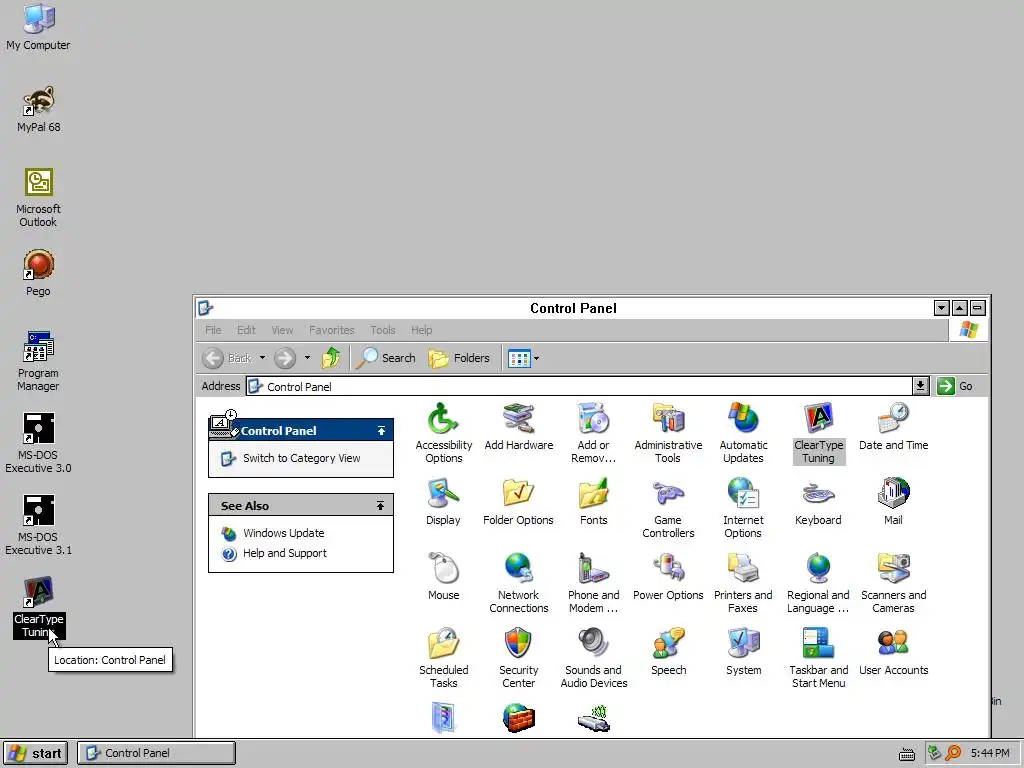Click the Back toolbar button
Screen dimensions: 1024x768
tap(227, 358)
